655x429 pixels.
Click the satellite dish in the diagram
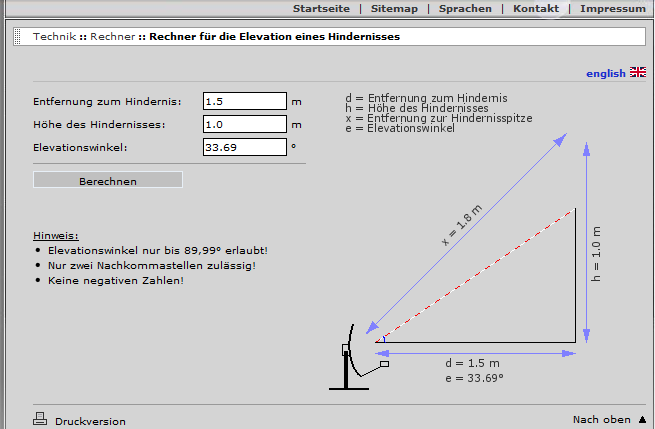point(350,357)
